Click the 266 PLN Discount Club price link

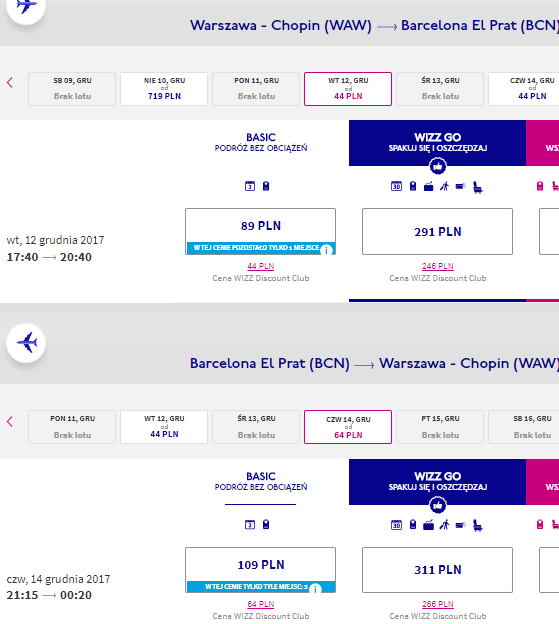(x=438, y=604)
